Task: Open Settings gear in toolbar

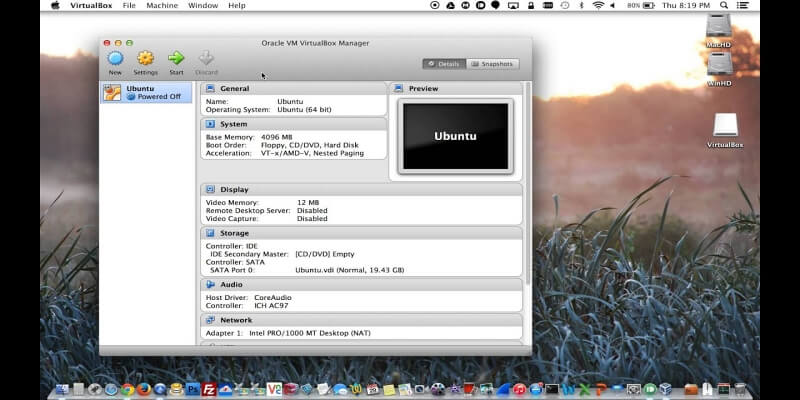Action: click(145, 58)
